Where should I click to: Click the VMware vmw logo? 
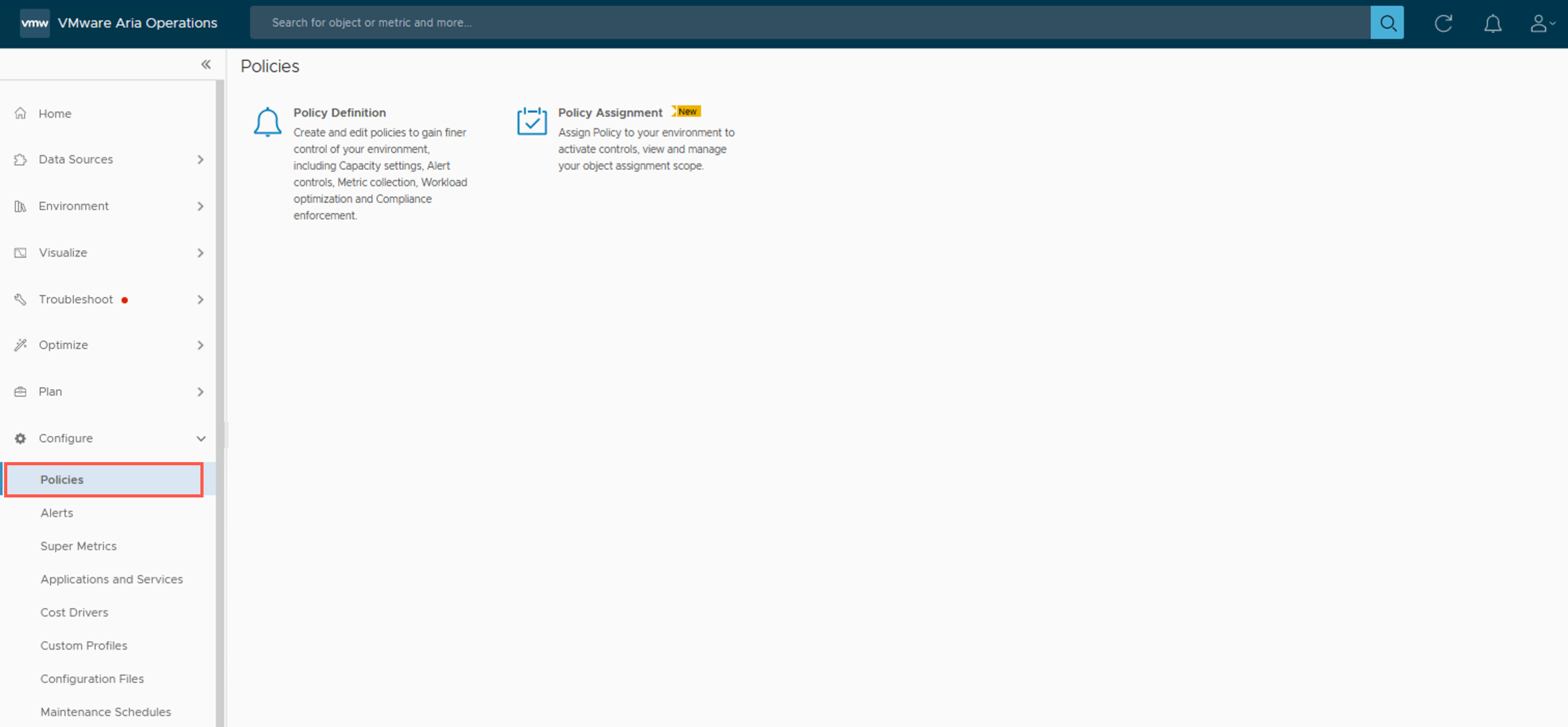[x=35, y=23]
